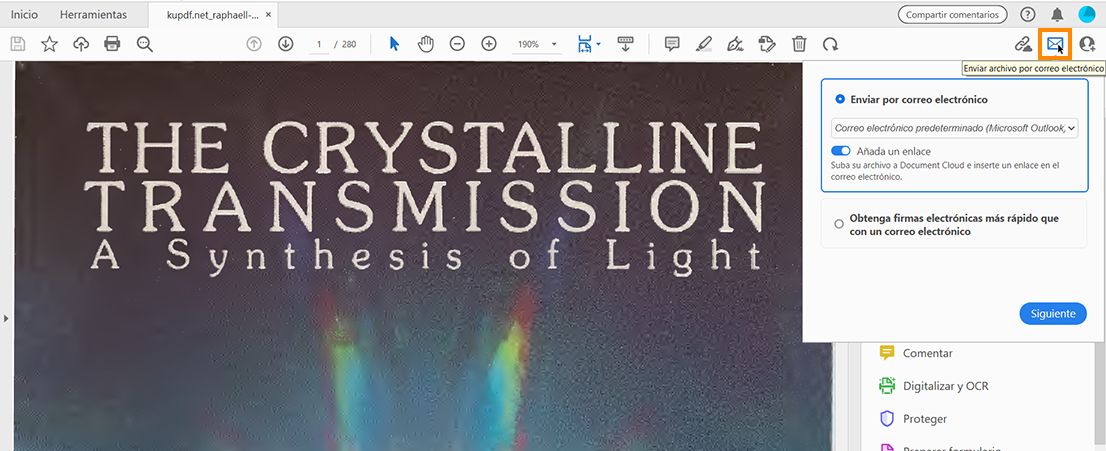Click the Siguiente button
Viewport: 1106px width, 451px height.
tap(1053, 313)
